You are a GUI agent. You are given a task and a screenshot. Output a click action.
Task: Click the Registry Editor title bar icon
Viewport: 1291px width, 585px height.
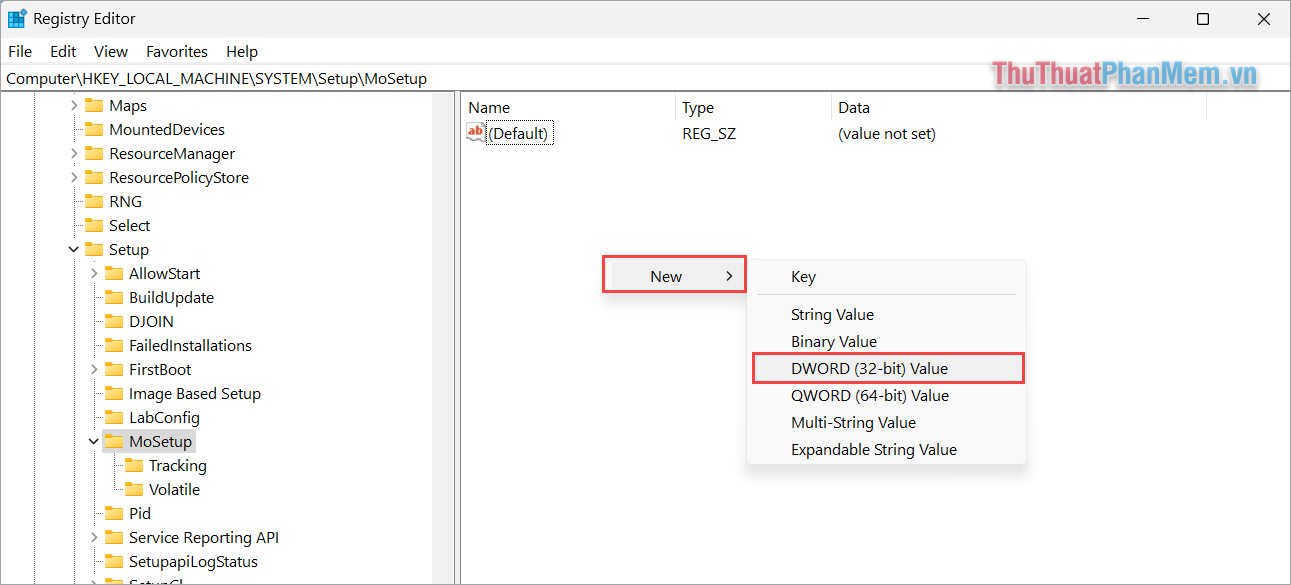coord(16,18)
